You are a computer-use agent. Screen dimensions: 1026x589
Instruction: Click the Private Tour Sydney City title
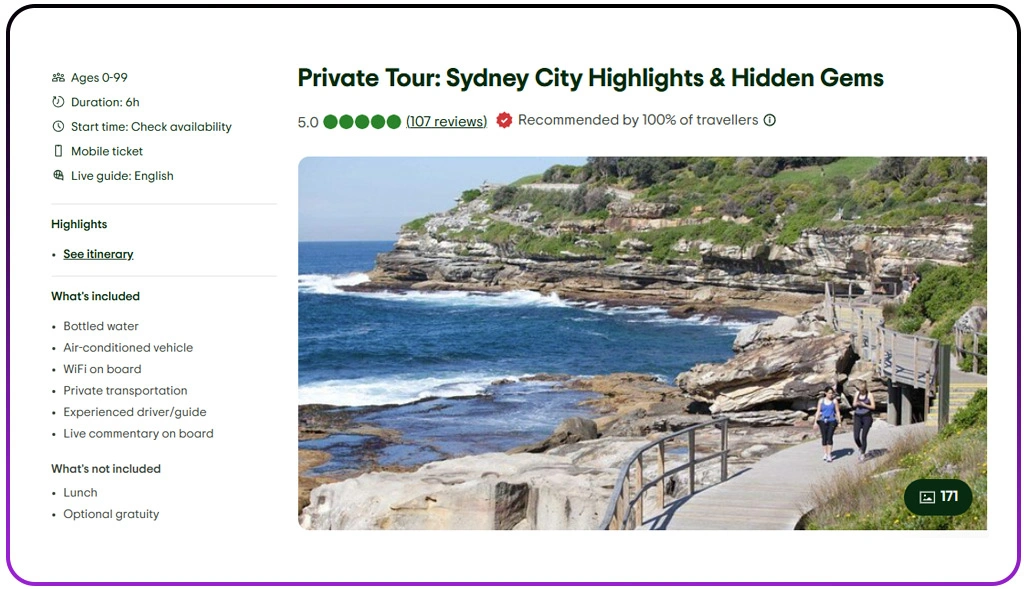tap(590, 77)
